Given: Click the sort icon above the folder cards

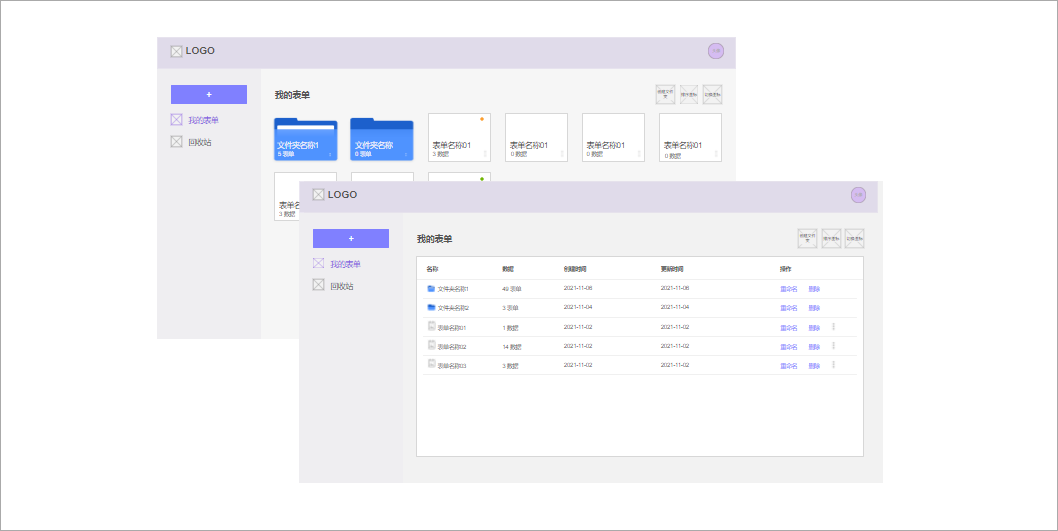Looking at the screenshot, I should tap(689, 94).
